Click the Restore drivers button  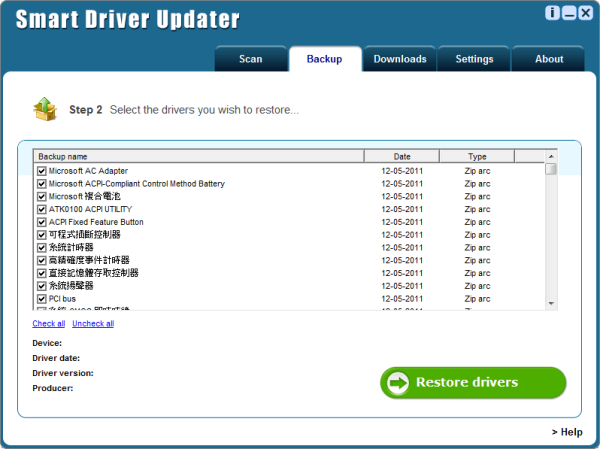473,382
